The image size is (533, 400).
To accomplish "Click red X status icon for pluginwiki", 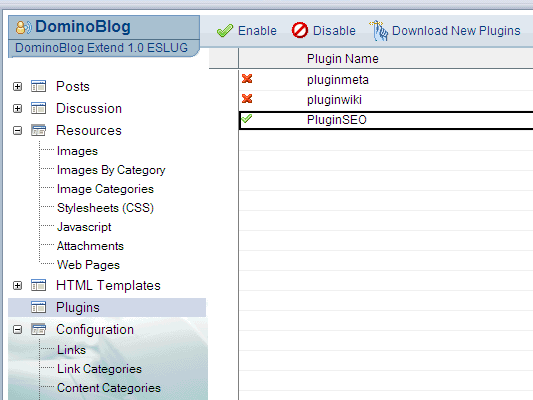I will [247, 99].
